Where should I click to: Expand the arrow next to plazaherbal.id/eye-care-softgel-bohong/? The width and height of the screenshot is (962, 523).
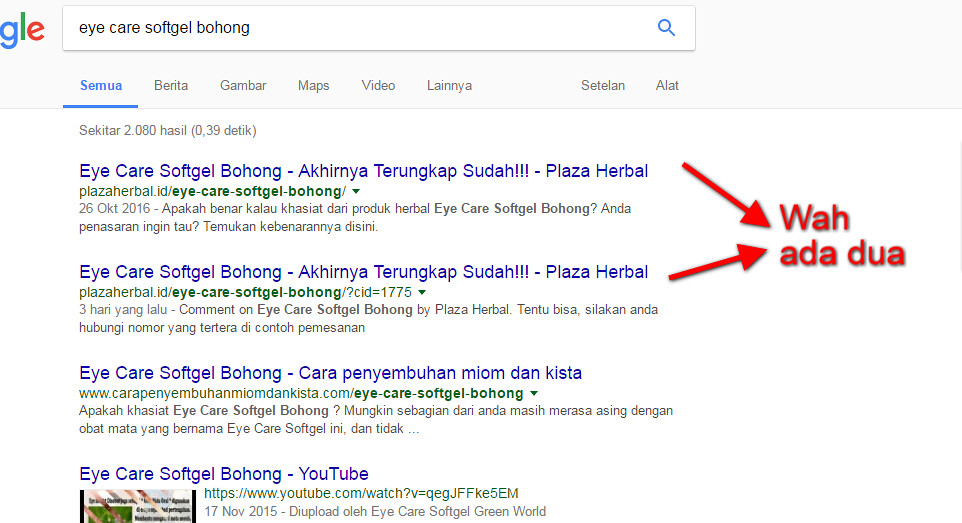pyautogui.click(x=356, y=192)
